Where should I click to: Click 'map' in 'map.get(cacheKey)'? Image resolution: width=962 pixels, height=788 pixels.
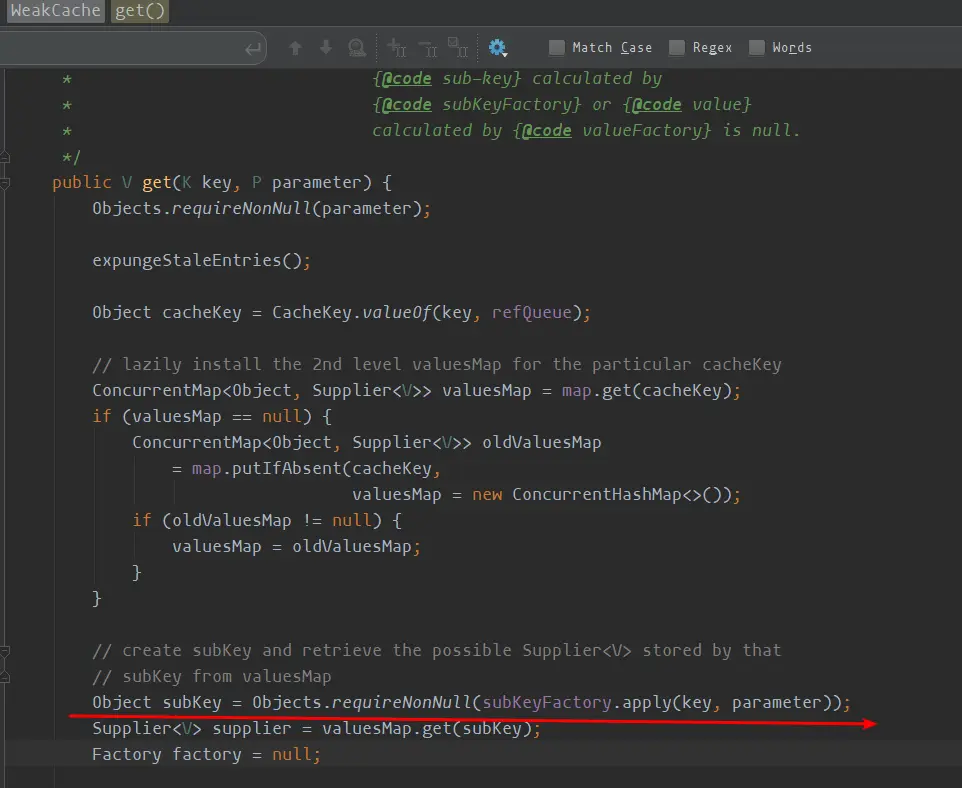click(x=577, y=390)
